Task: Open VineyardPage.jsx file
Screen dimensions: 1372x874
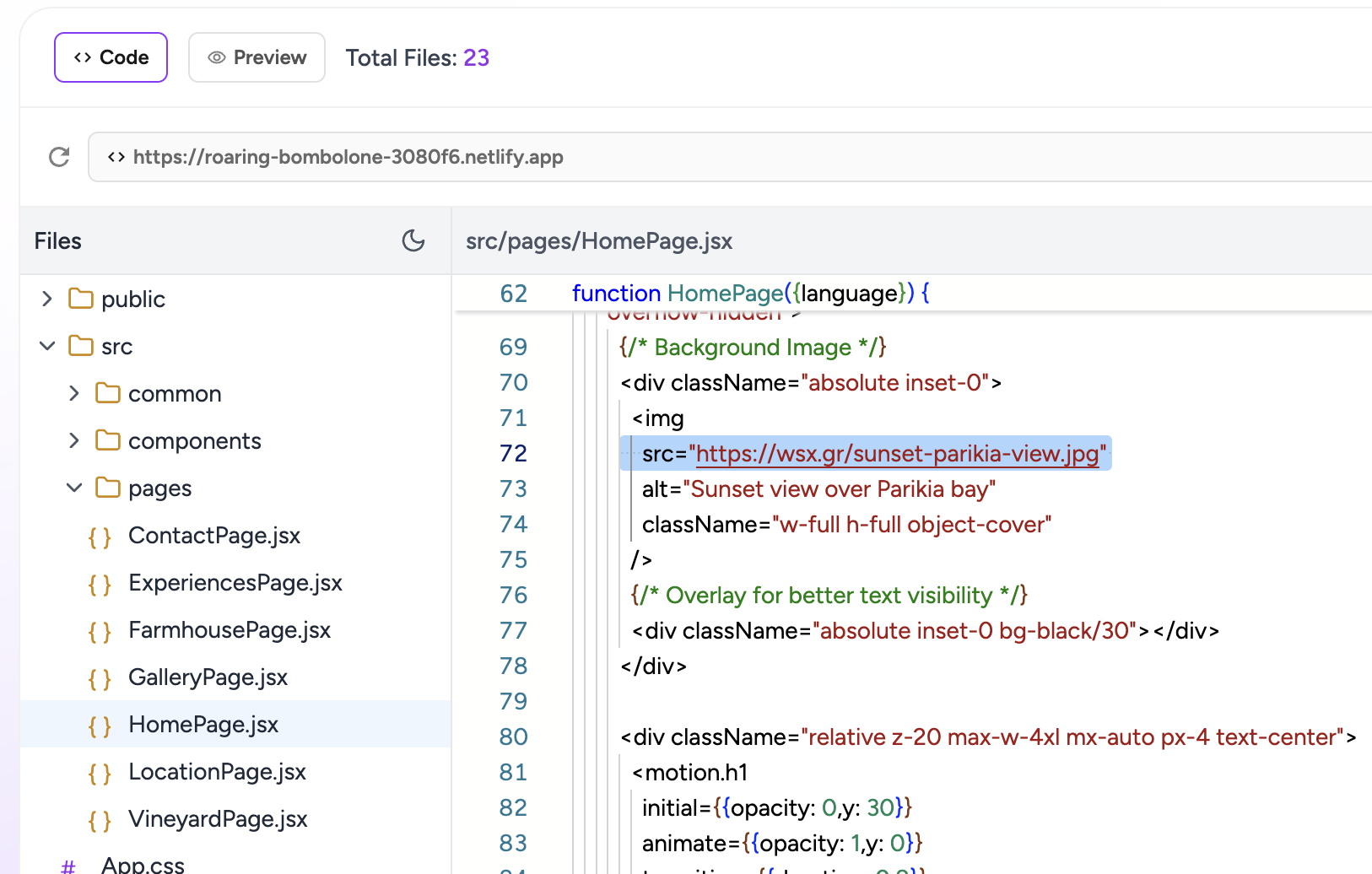Action: [235, 819]
